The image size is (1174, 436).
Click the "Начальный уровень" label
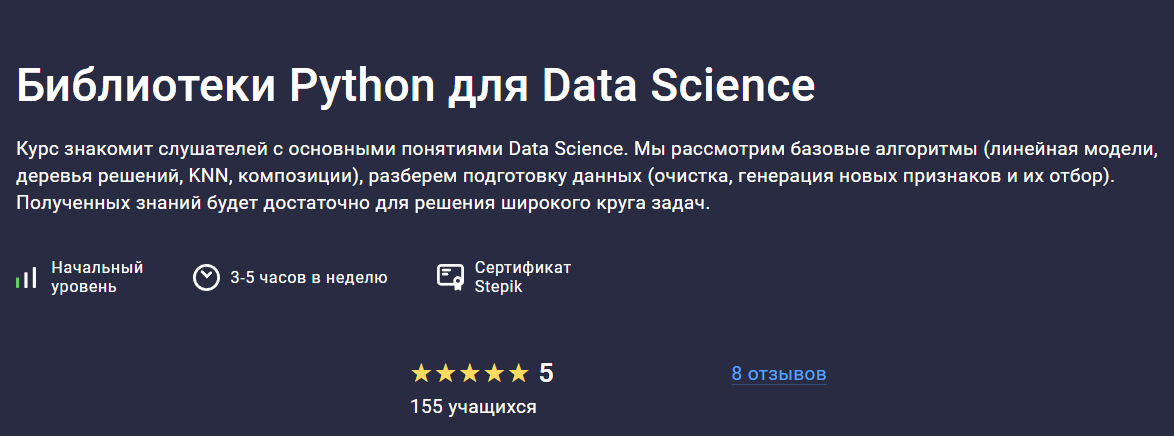(97, 277)
